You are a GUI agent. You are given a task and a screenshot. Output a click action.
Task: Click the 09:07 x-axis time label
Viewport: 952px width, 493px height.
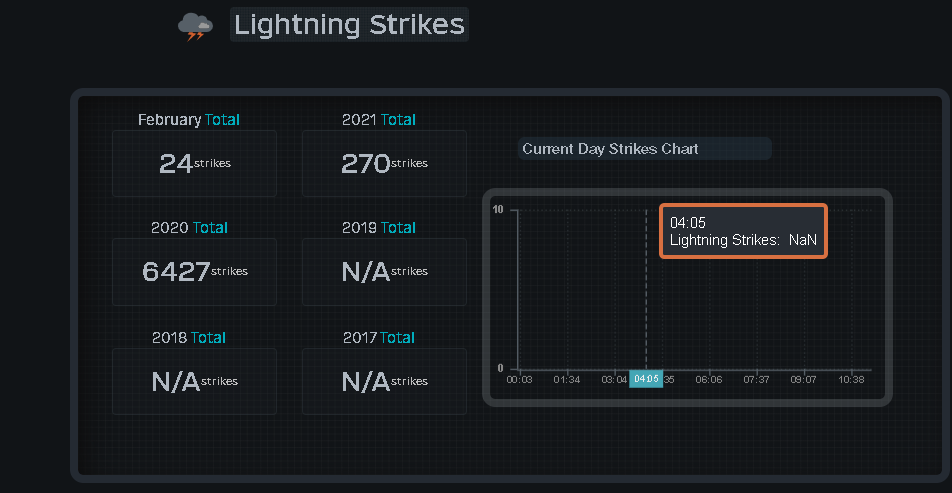[x=804, y=379]
